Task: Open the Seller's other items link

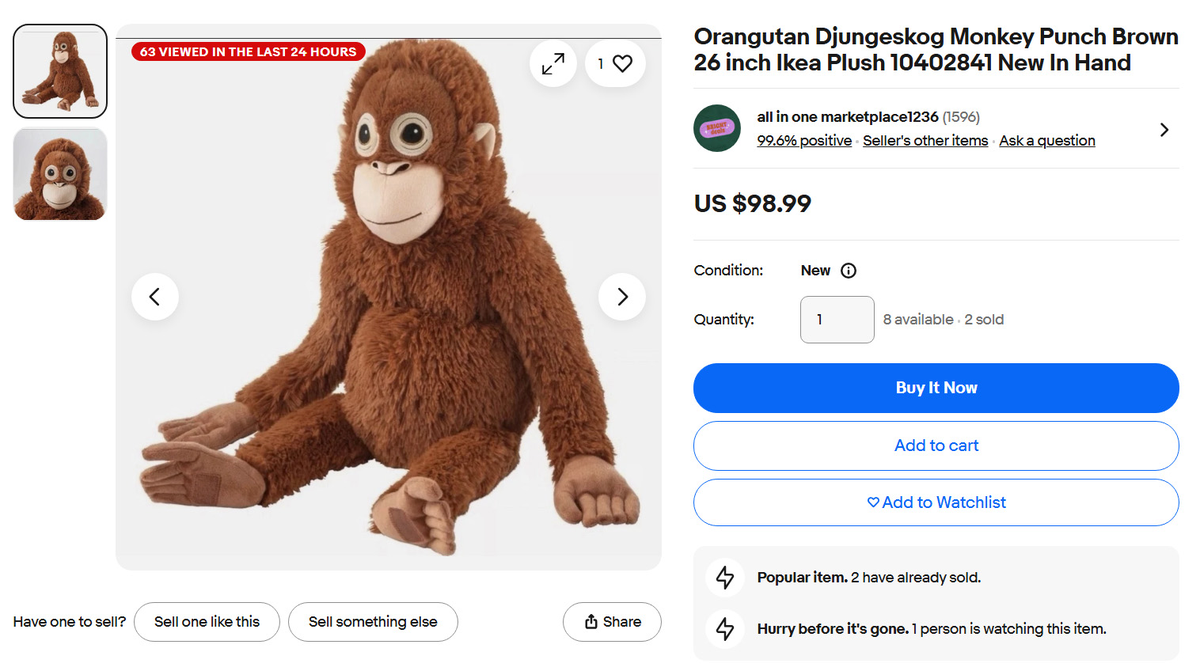Action: click(925, 141)
